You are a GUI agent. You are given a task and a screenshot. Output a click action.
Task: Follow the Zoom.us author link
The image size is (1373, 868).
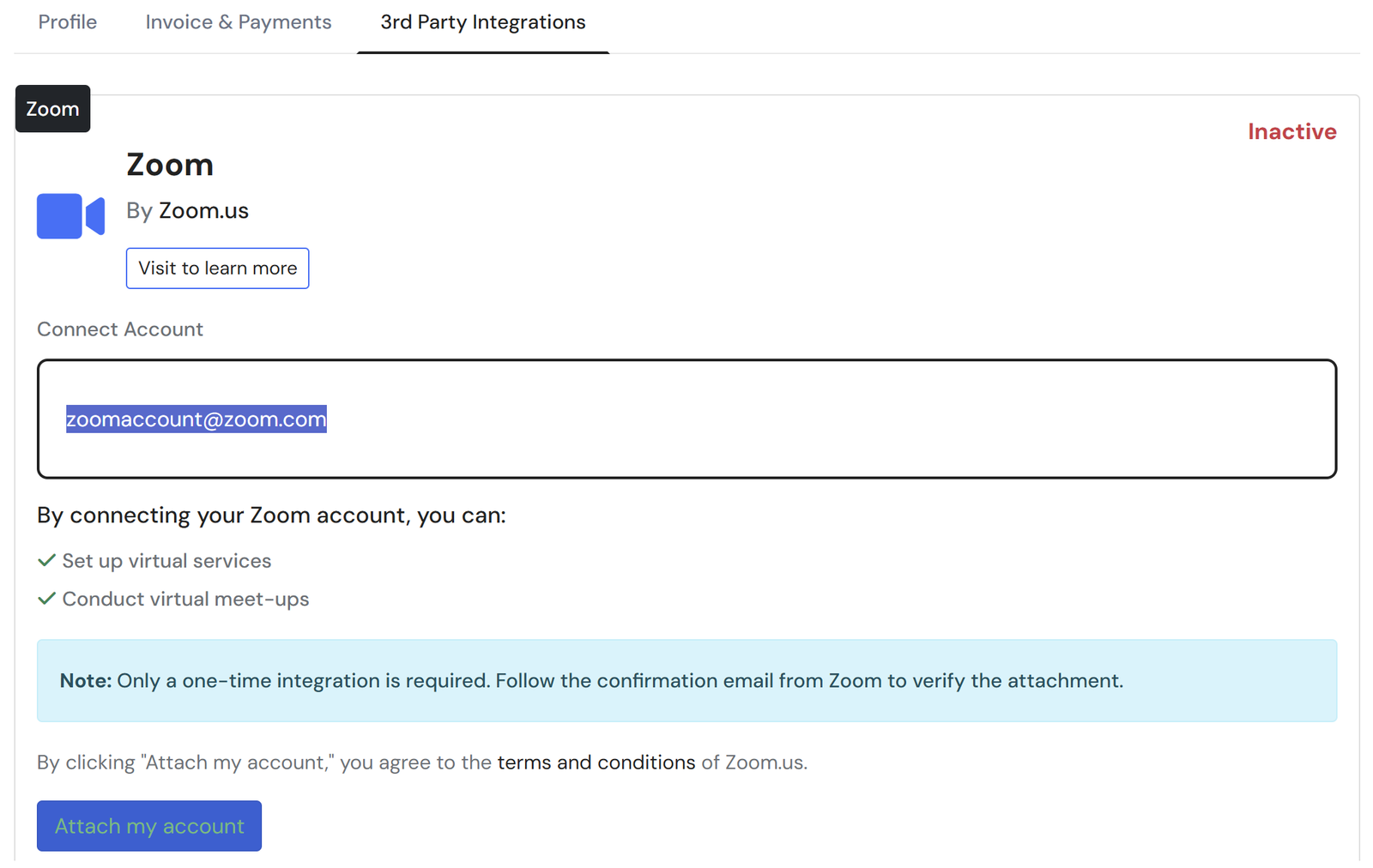click(203, 211)
